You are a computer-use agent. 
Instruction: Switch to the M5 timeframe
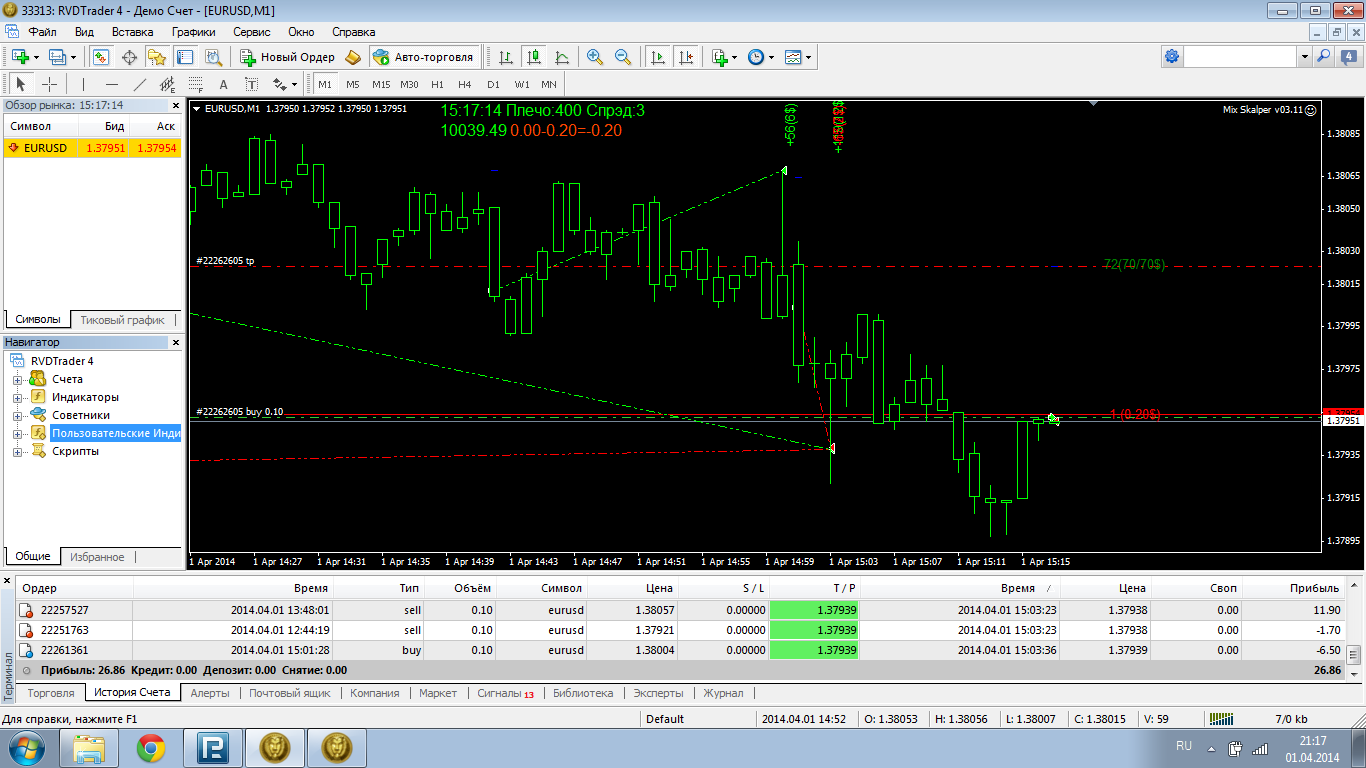(x=353, y=84)
